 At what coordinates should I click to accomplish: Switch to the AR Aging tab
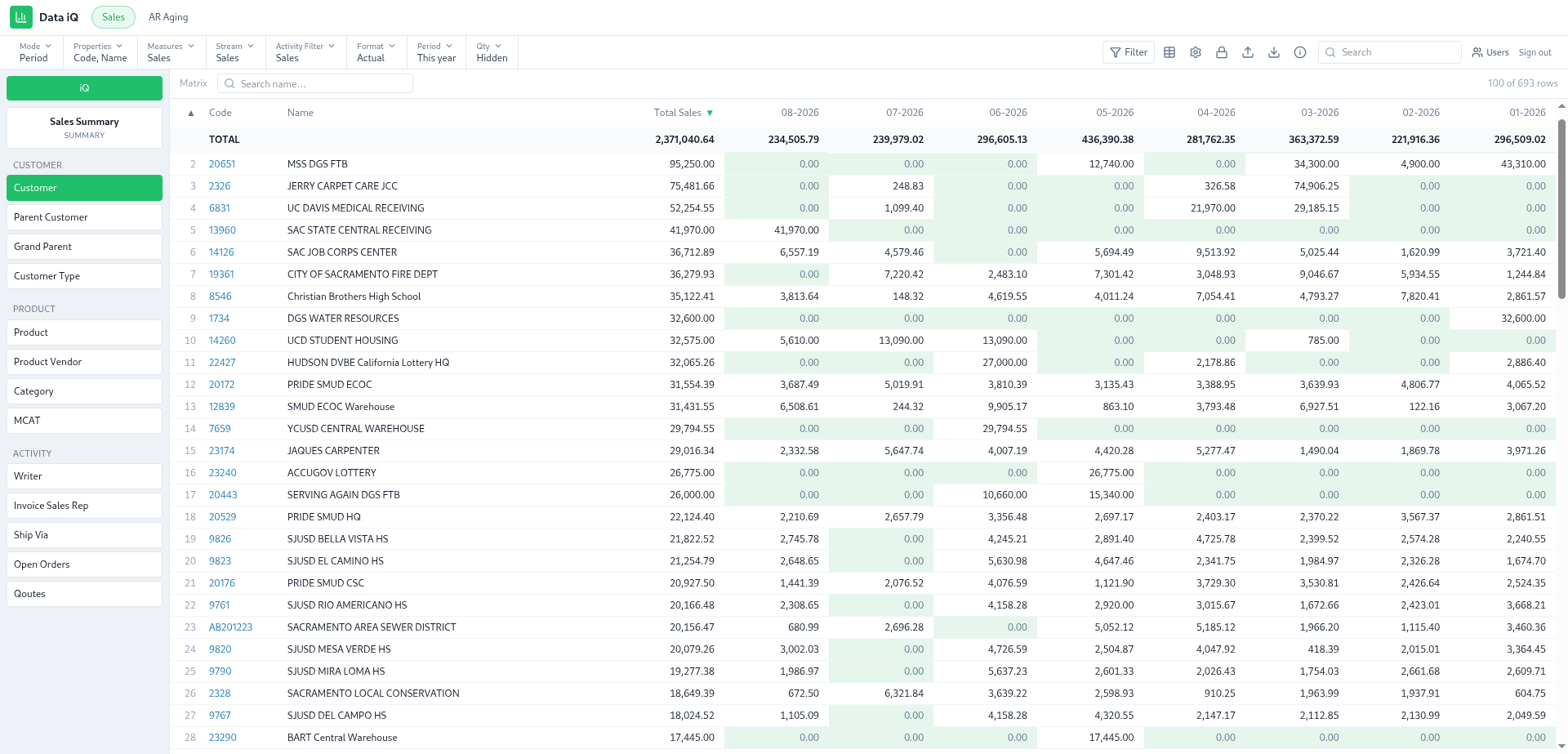click(168, 17)
